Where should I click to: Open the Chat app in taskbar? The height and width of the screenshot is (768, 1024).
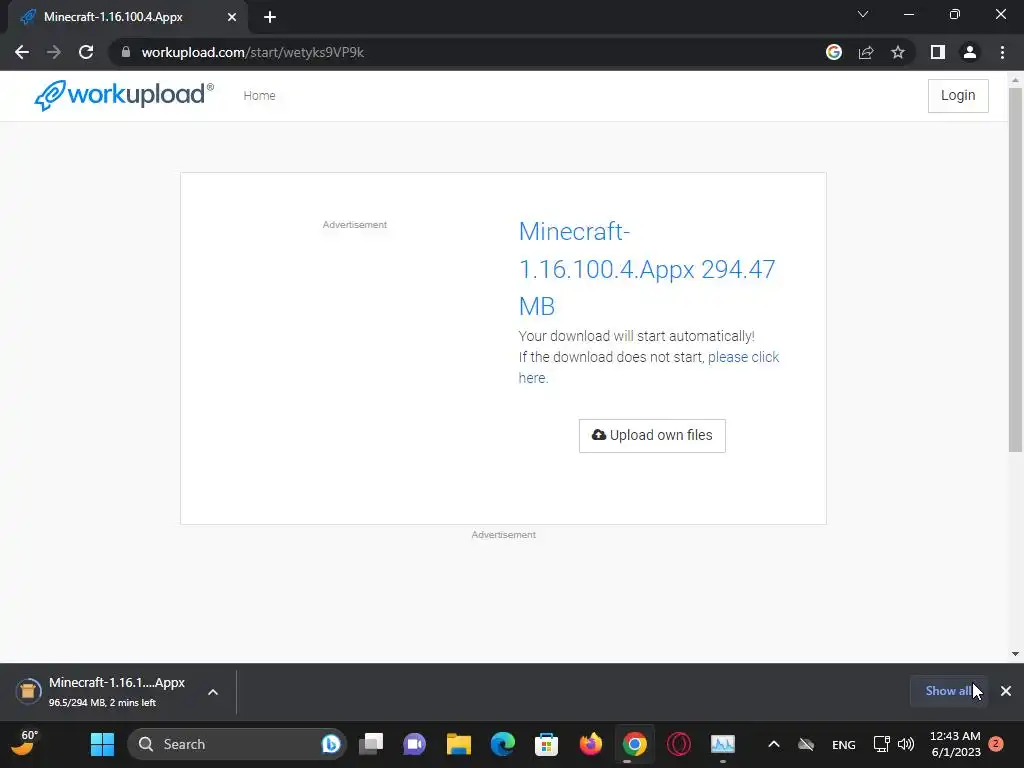pyautogui.click(x=415, y=744)
